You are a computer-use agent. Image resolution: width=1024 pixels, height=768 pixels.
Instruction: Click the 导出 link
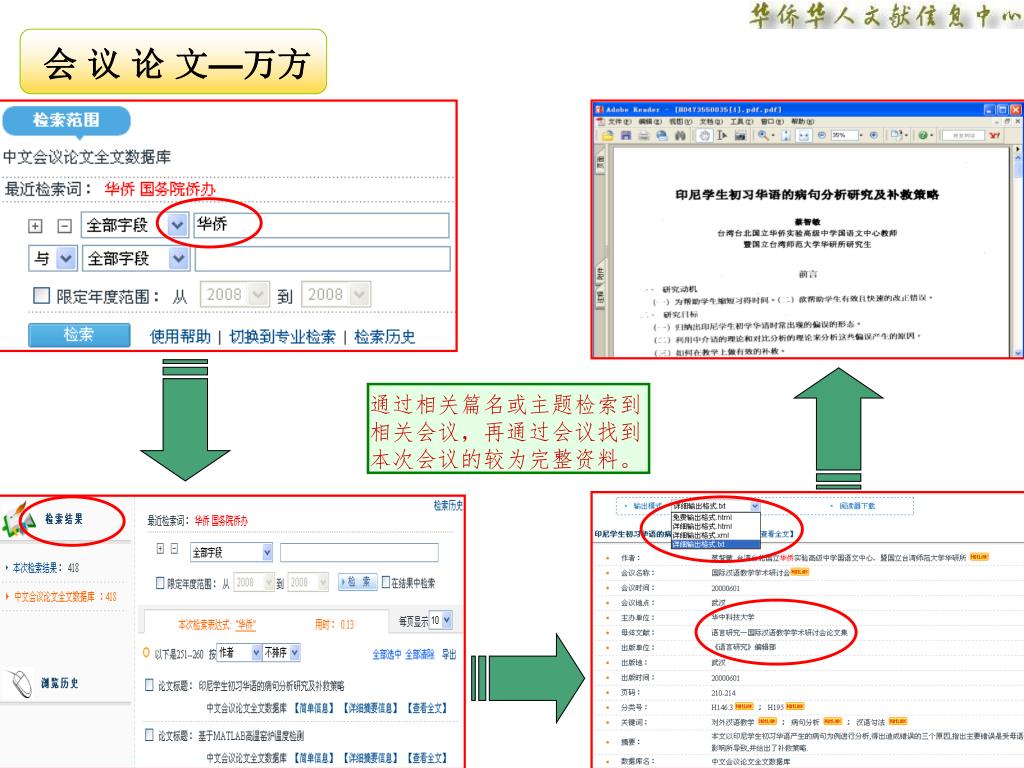449,654
